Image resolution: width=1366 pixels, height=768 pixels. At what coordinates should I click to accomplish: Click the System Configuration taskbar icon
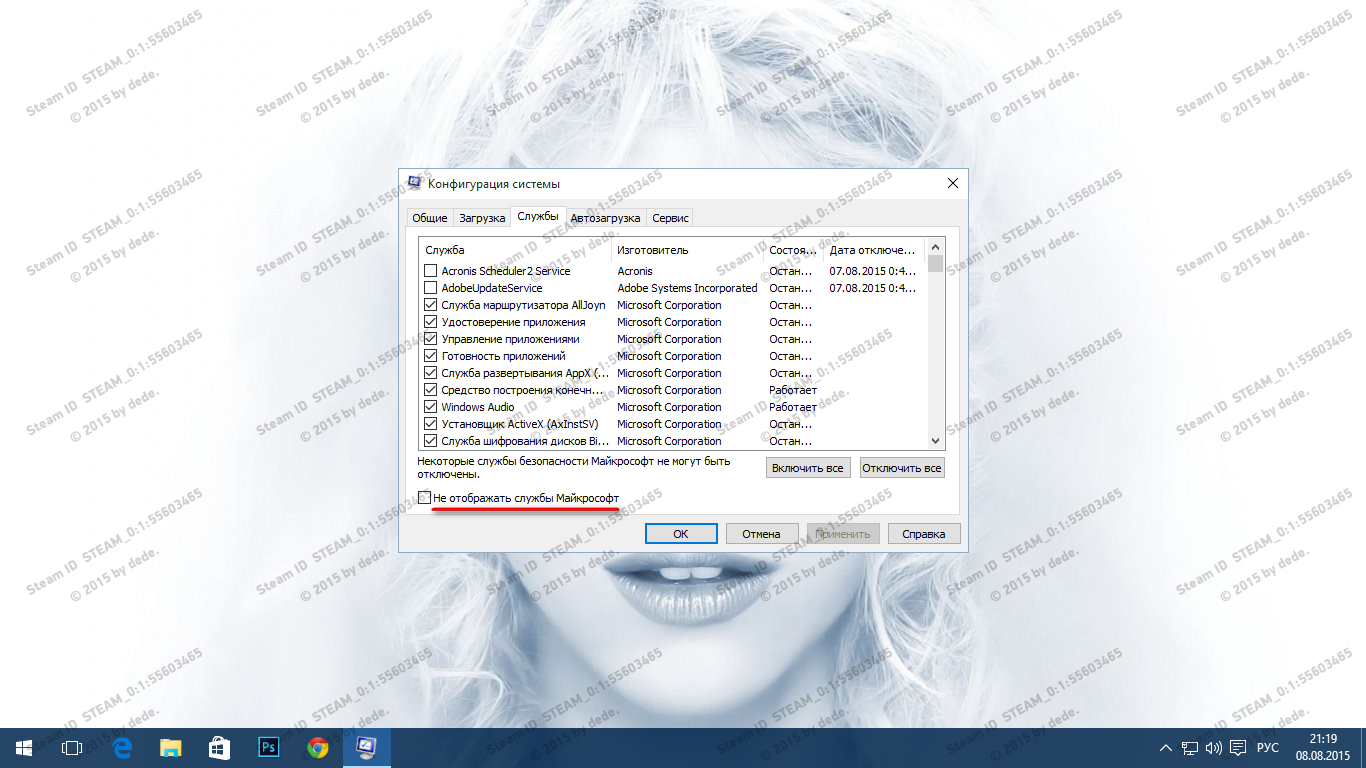pos(367,748)
